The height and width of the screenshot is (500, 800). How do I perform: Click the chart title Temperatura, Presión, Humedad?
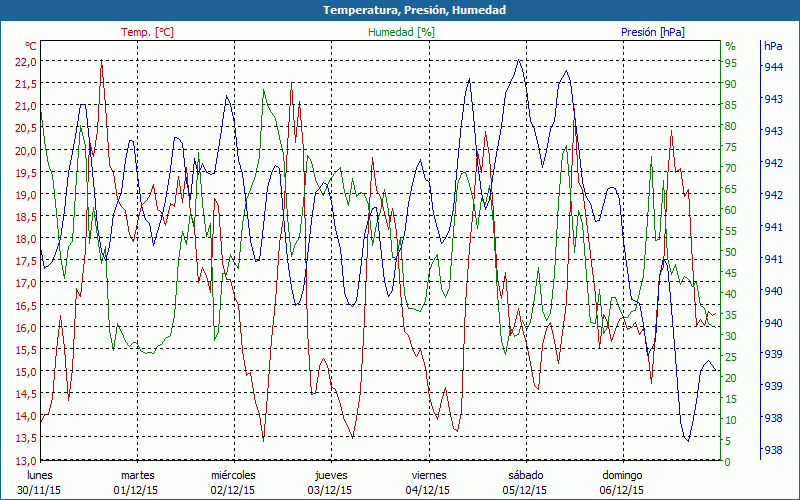[x=400, y=10]
